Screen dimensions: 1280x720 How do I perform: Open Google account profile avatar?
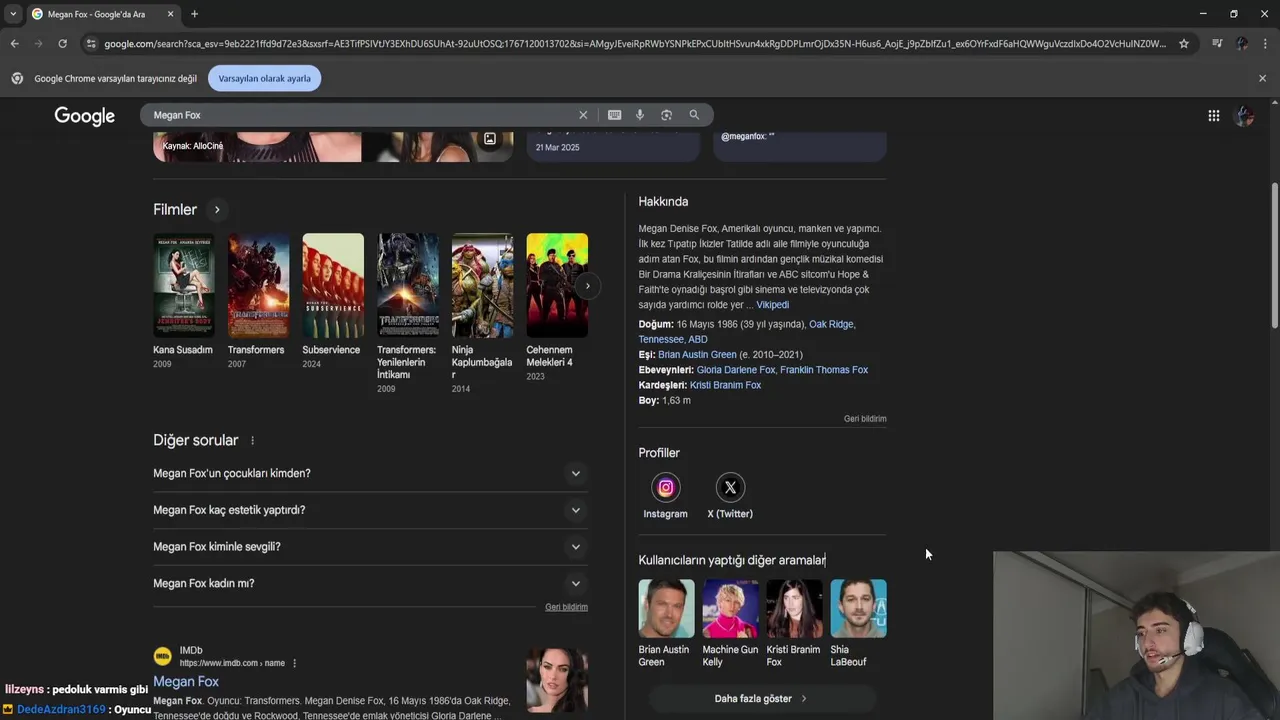1244,116
